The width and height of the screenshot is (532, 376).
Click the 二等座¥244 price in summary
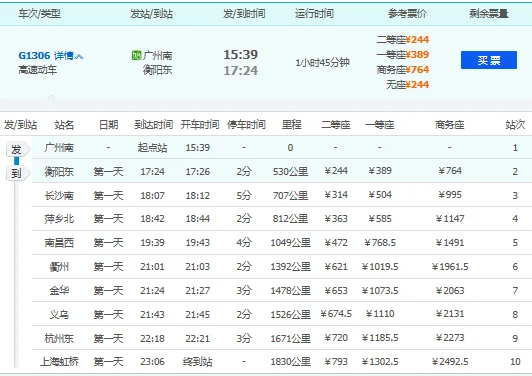[403, 40]
